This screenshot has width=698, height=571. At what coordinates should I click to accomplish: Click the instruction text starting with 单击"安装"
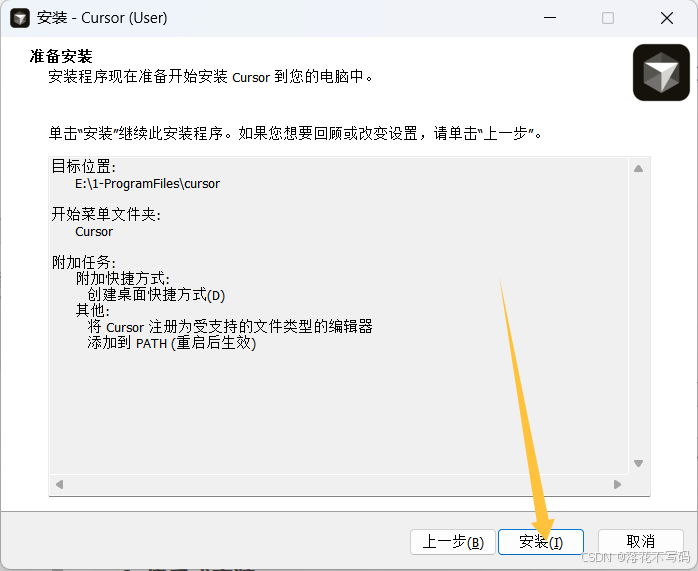tap(295, 133)
